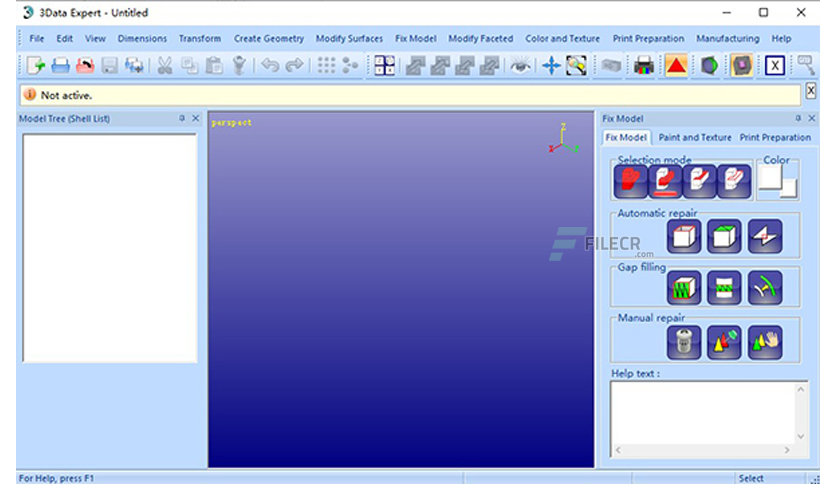
Task: Toggle the four-viewport layout icon
Action: coord(384,66)
